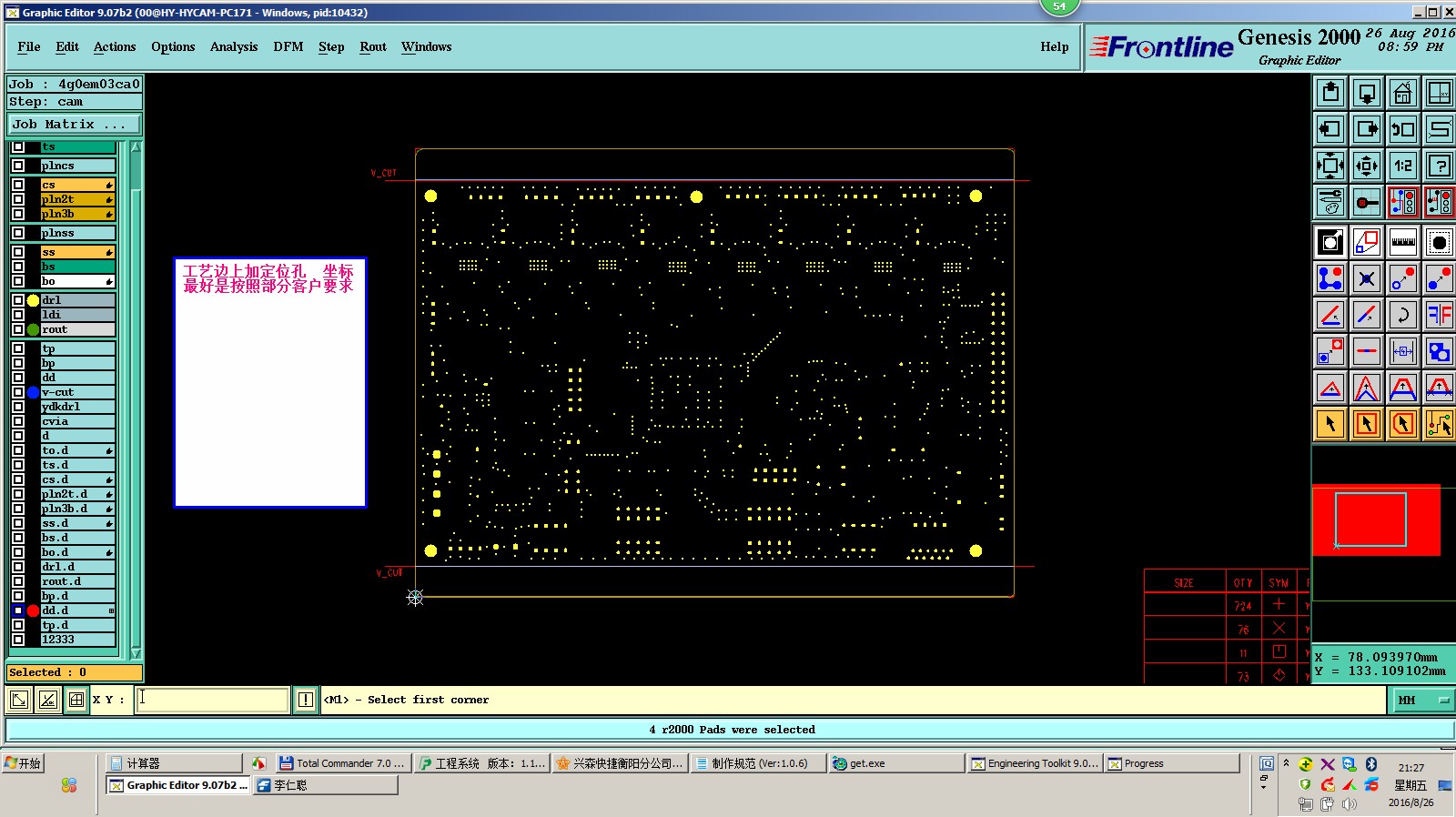Open the calculator taskbar button
Image resolution: width=1456 pixels, height=817 pixels.
point(174,763)
